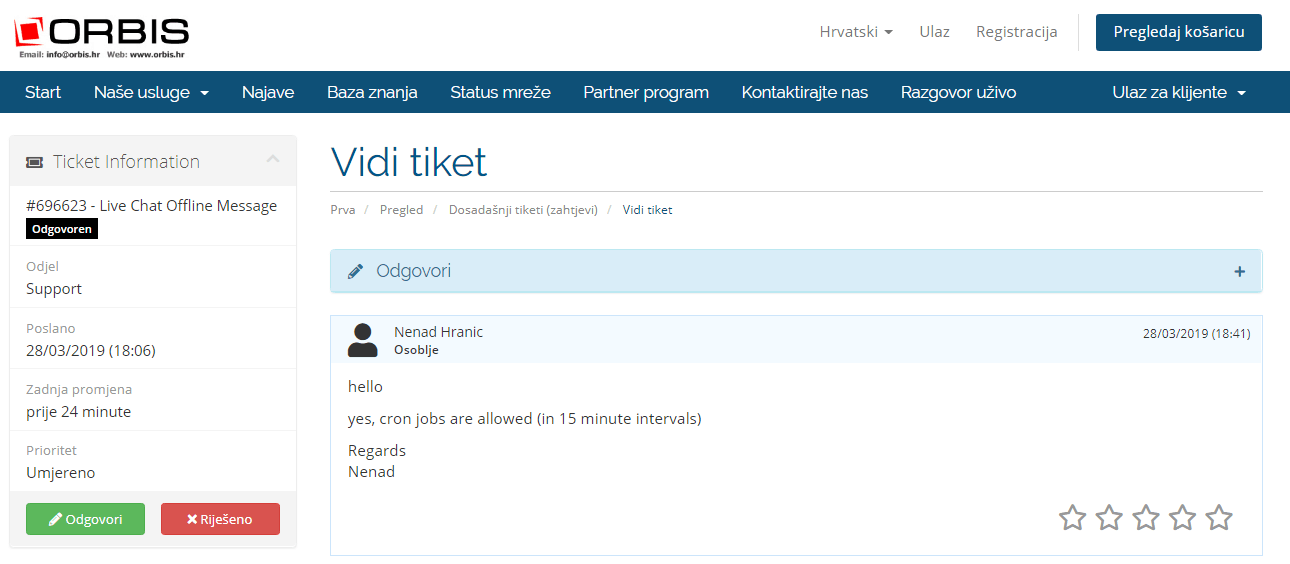Click the Orbis logo
Screen dimensions: 1290x564
(102, 37)
